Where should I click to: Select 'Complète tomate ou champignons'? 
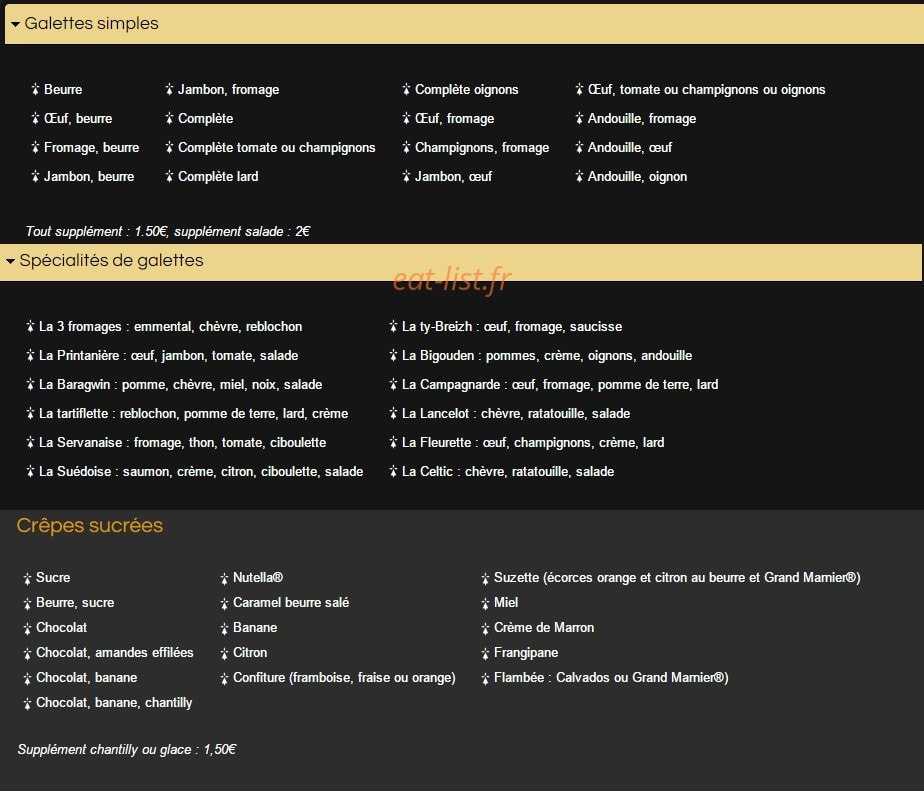[276, 147]
